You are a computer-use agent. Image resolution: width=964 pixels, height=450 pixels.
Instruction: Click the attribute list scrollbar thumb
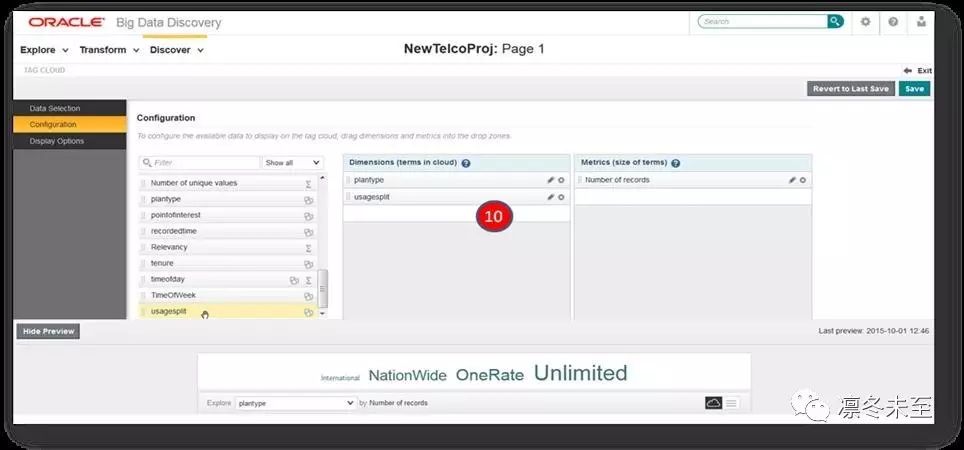click(323, 288)
